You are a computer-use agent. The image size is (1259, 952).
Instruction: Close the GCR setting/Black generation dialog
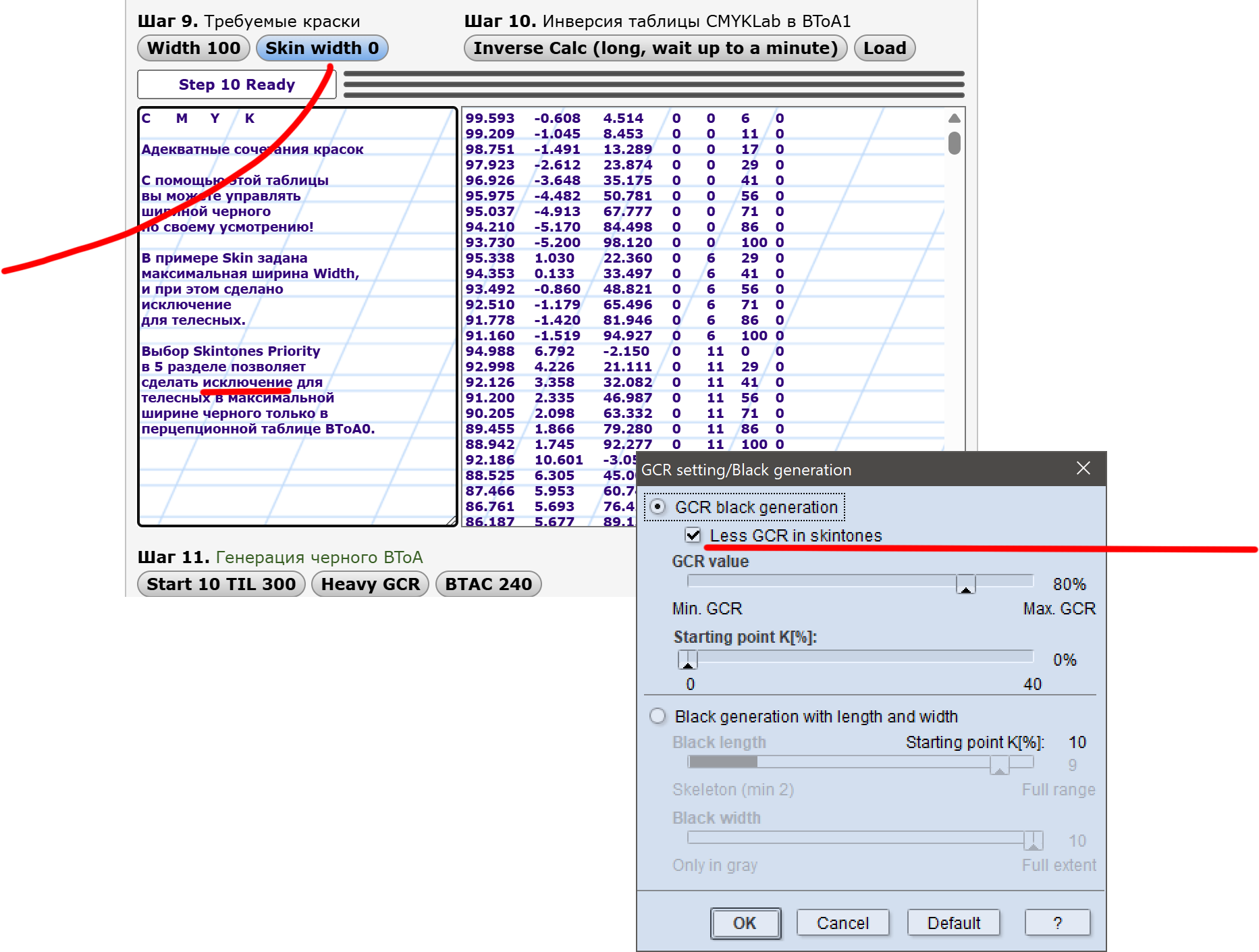click(1083, 469)
